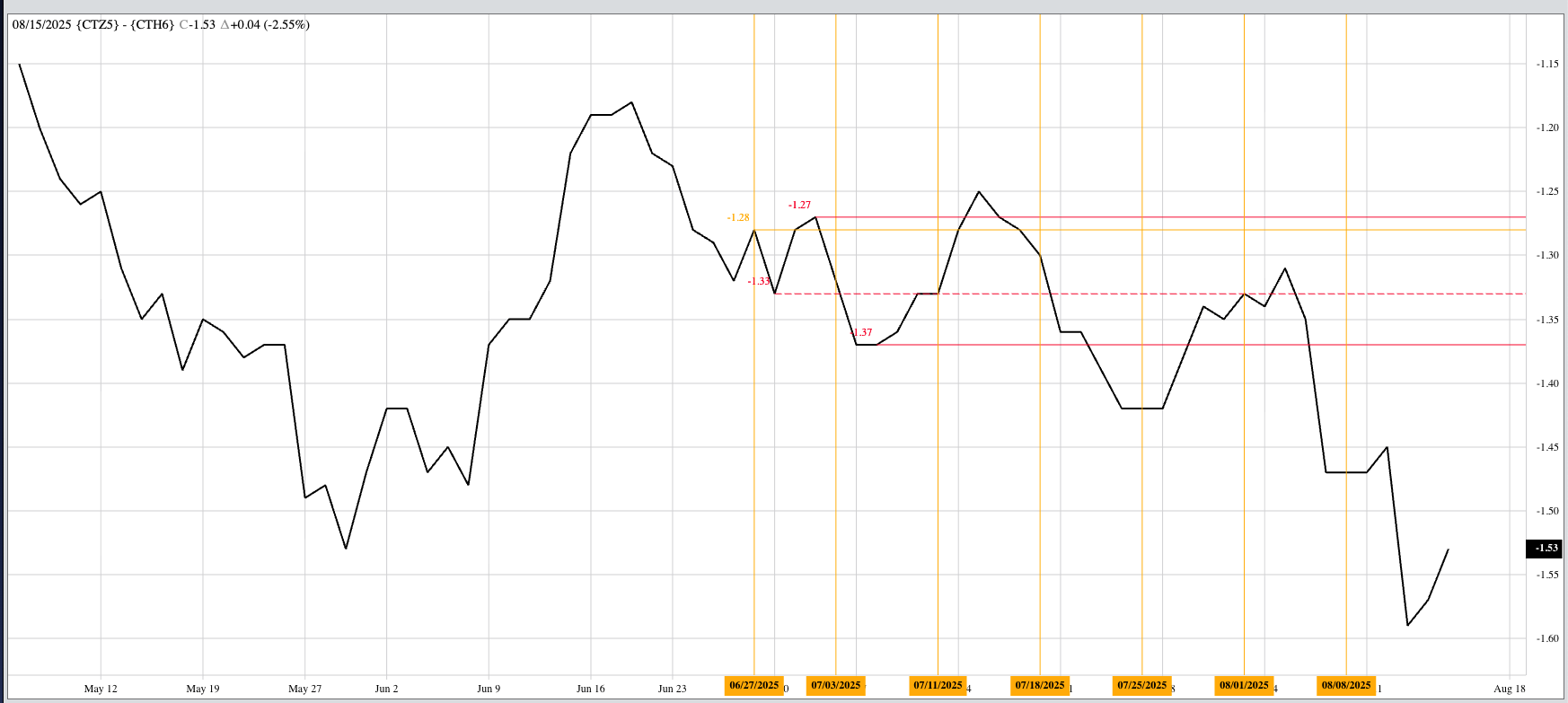Click the Aug 18 x-axis label
The image size is (1568, 703).
[1510, 689]
